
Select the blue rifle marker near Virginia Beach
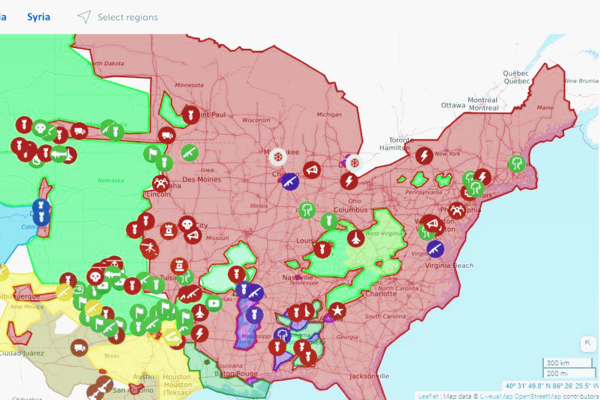click(434, 248)
